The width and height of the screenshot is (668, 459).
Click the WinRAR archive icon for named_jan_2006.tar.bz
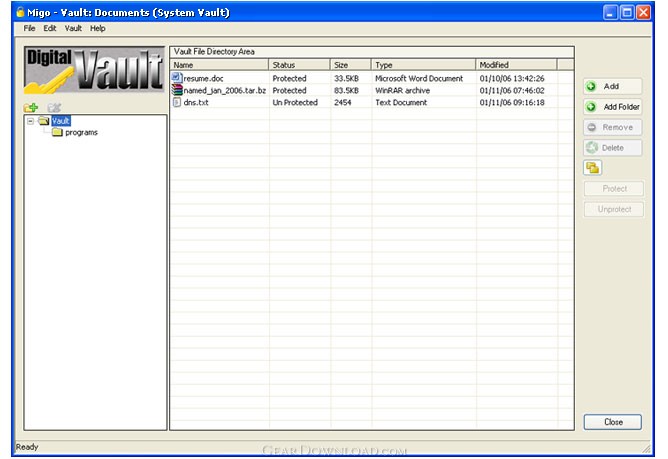click(177, 90)
